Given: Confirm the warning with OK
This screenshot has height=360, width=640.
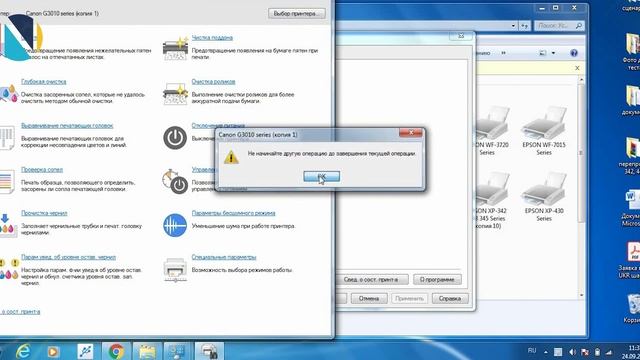Looking at the screenshot, I should pyautogui.click(x=322, y=176).
